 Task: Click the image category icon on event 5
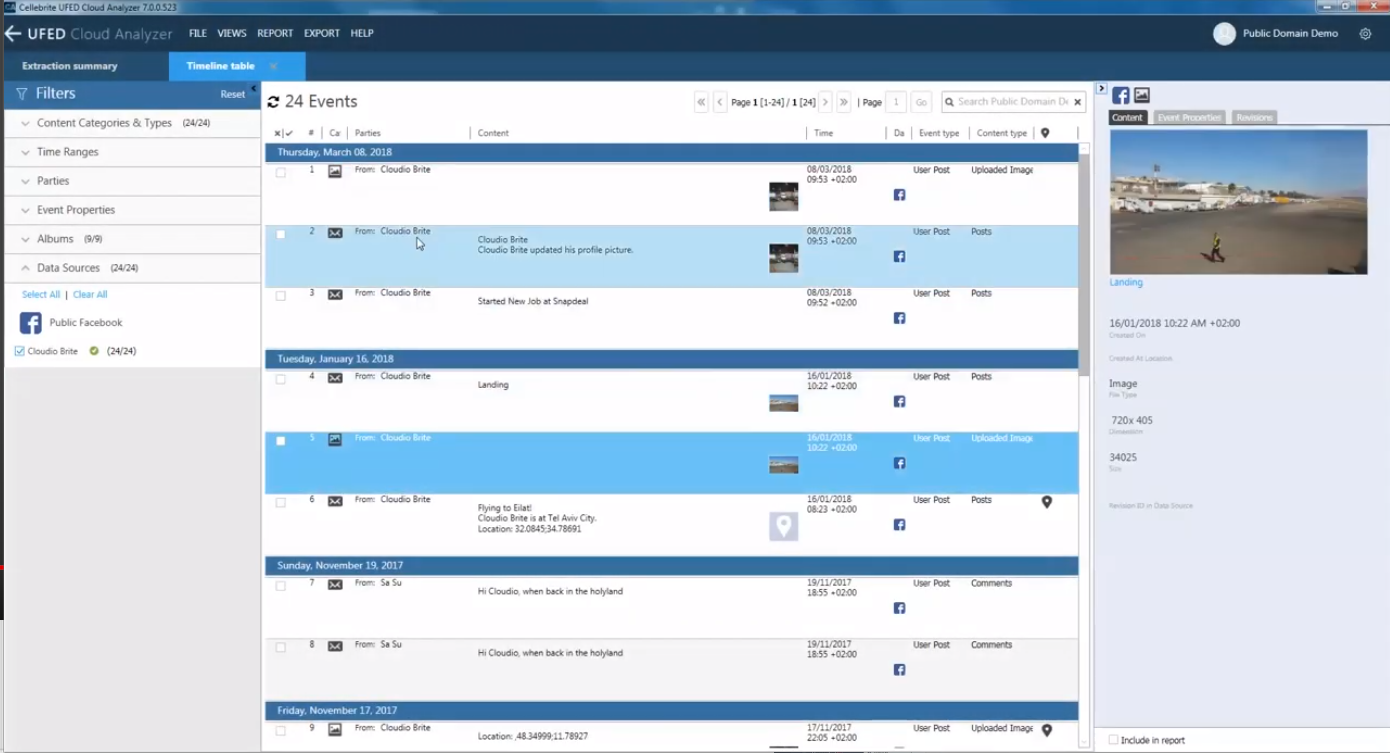tap(335, 440)
